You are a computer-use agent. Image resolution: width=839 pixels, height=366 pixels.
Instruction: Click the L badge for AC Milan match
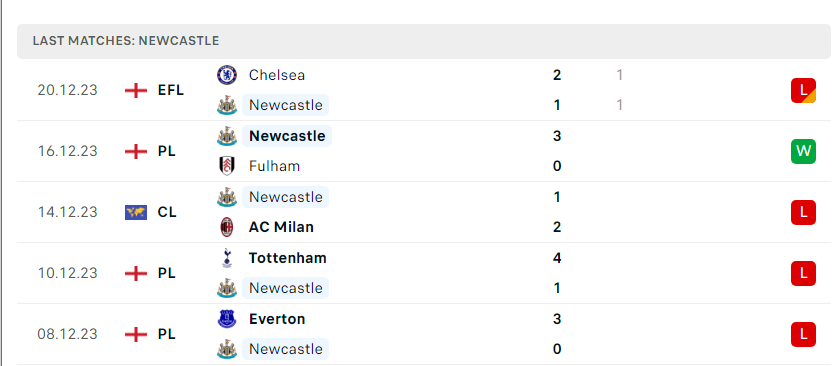(803, 212)
